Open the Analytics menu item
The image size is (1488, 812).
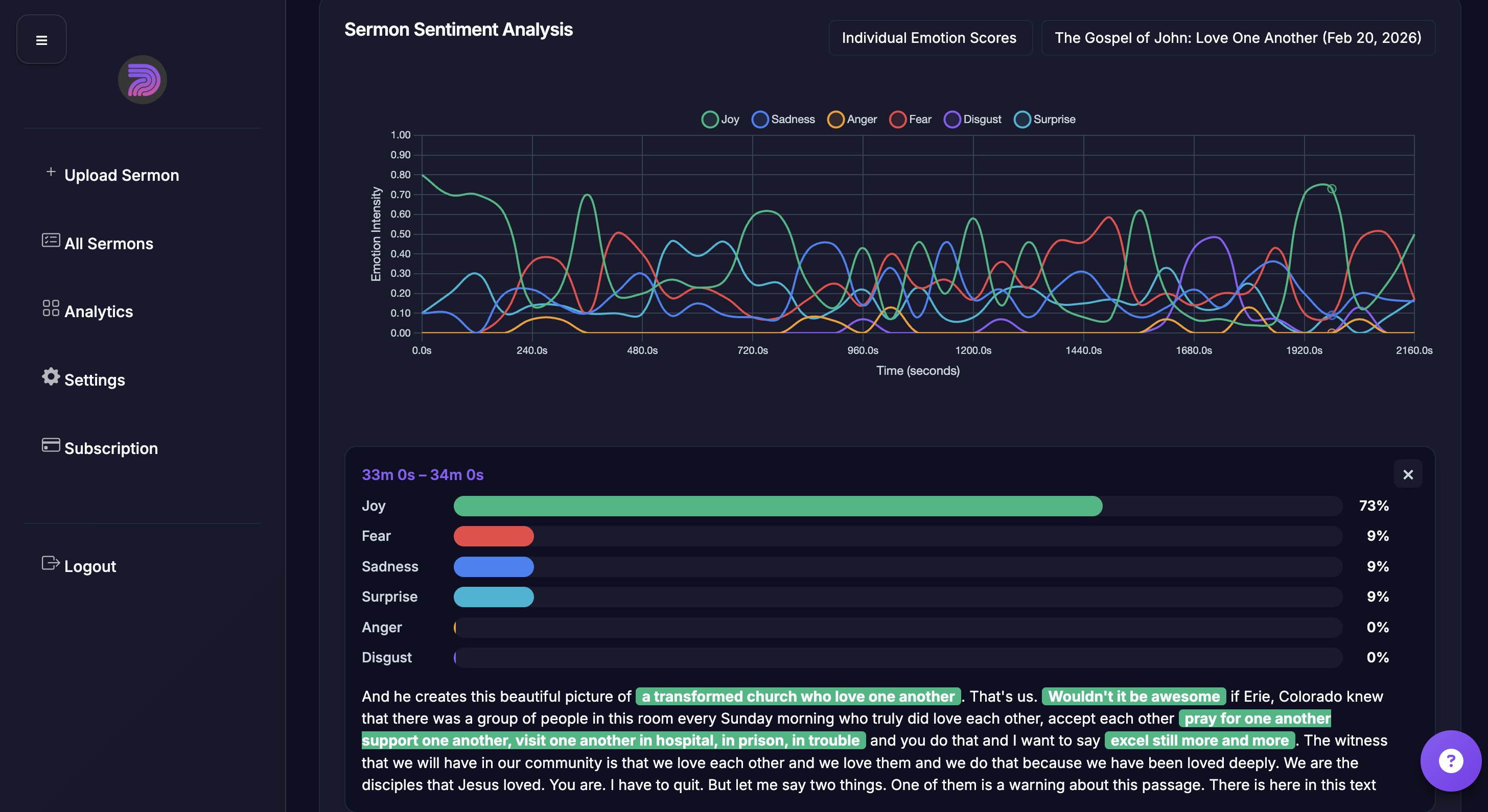(99, 312)
